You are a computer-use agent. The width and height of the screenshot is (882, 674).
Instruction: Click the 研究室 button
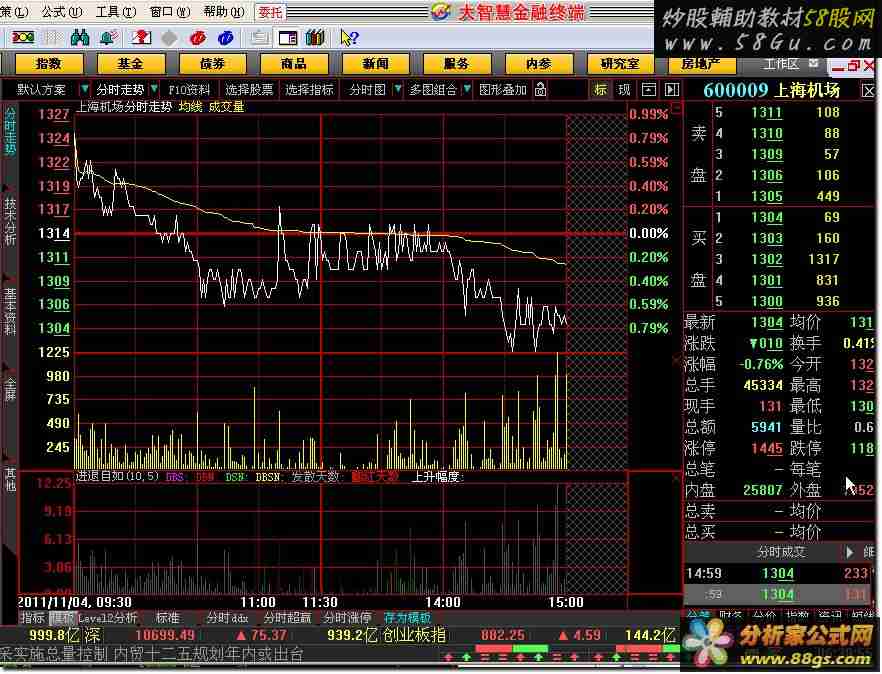pyautogui.click(x=619, y=63)
